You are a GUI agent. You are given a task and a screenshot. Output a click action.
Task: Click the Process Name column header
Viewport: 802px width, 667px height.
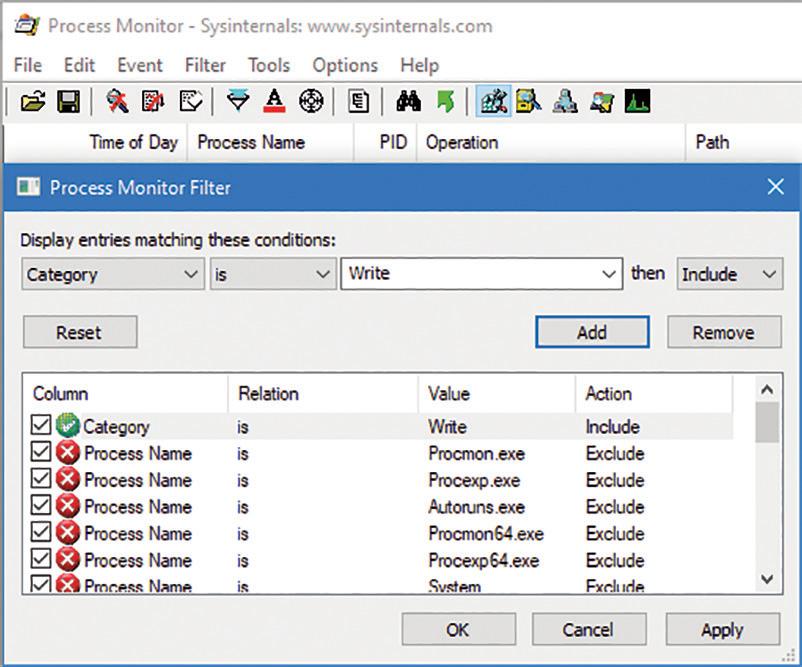(271, 142)
